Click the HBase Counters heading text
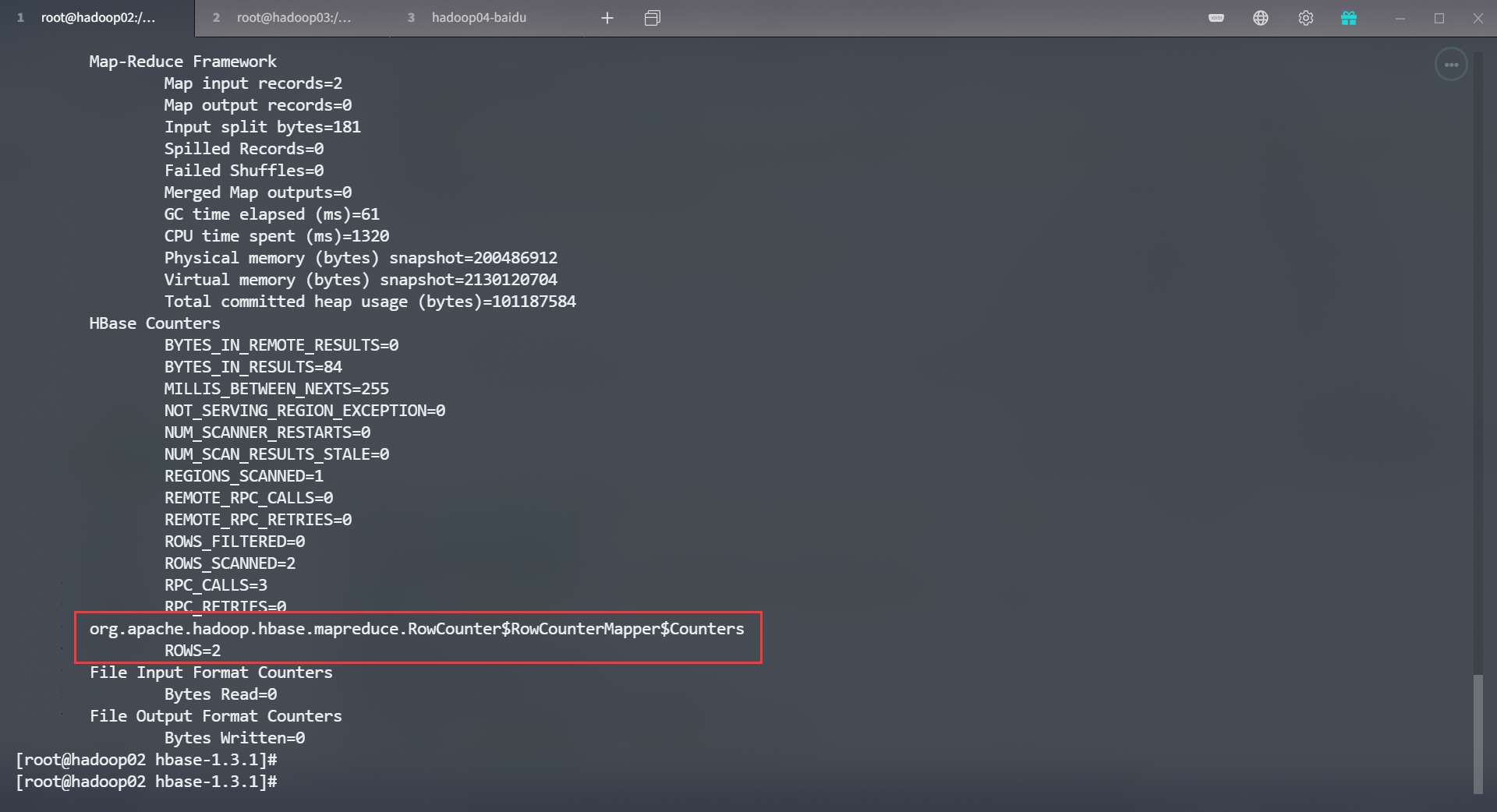 (154, 323)
